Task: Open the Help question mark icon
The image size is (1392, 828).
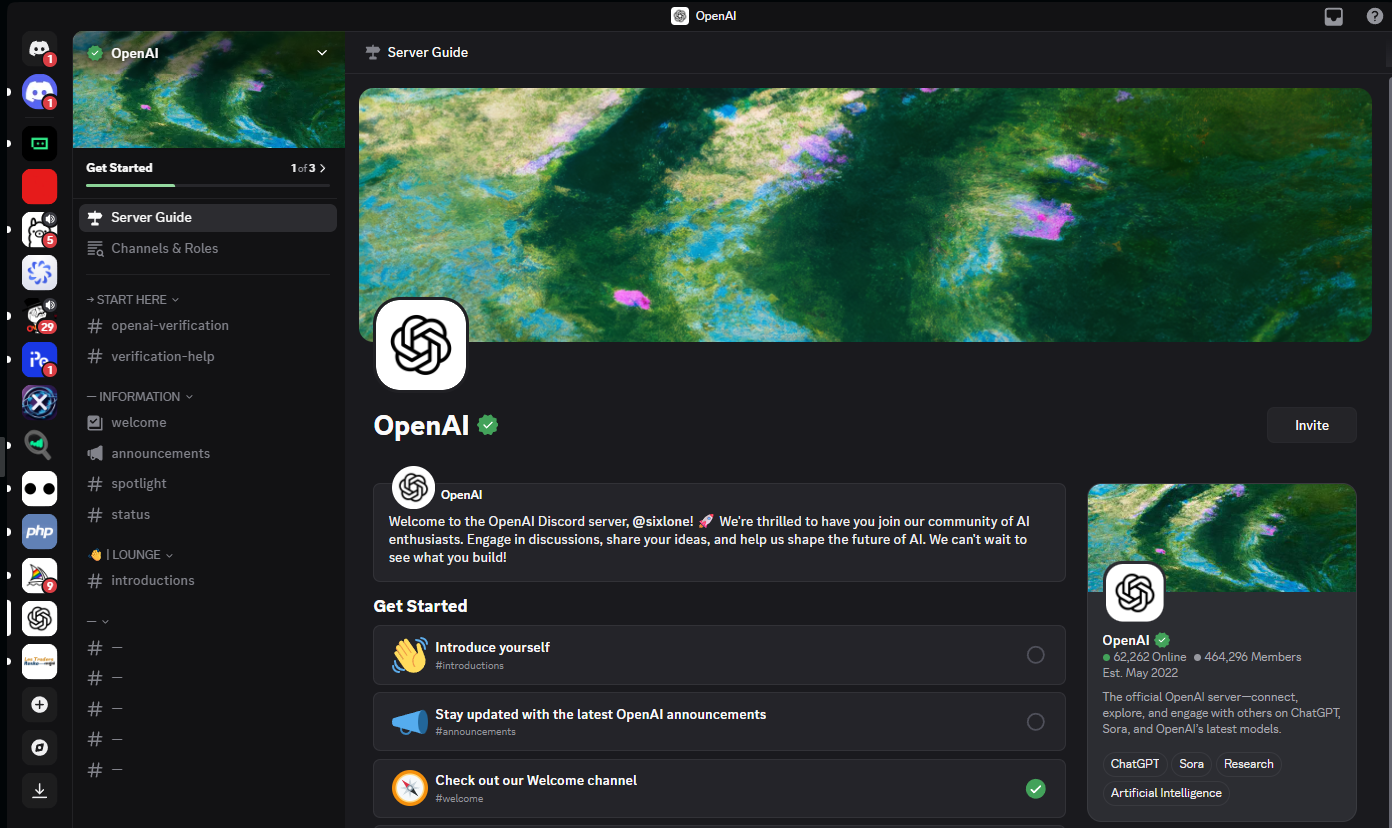Action: pos(1375,16)
